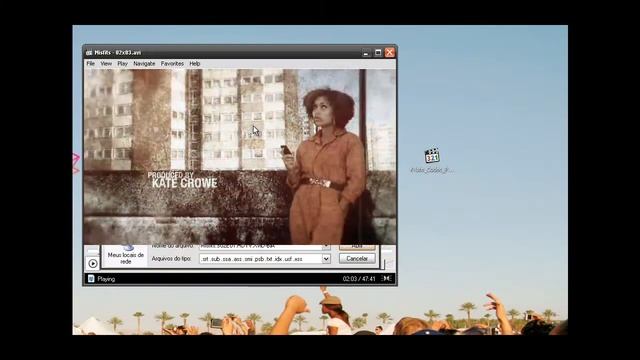Select Meus locais de rede shortcut

pos(126,255)
